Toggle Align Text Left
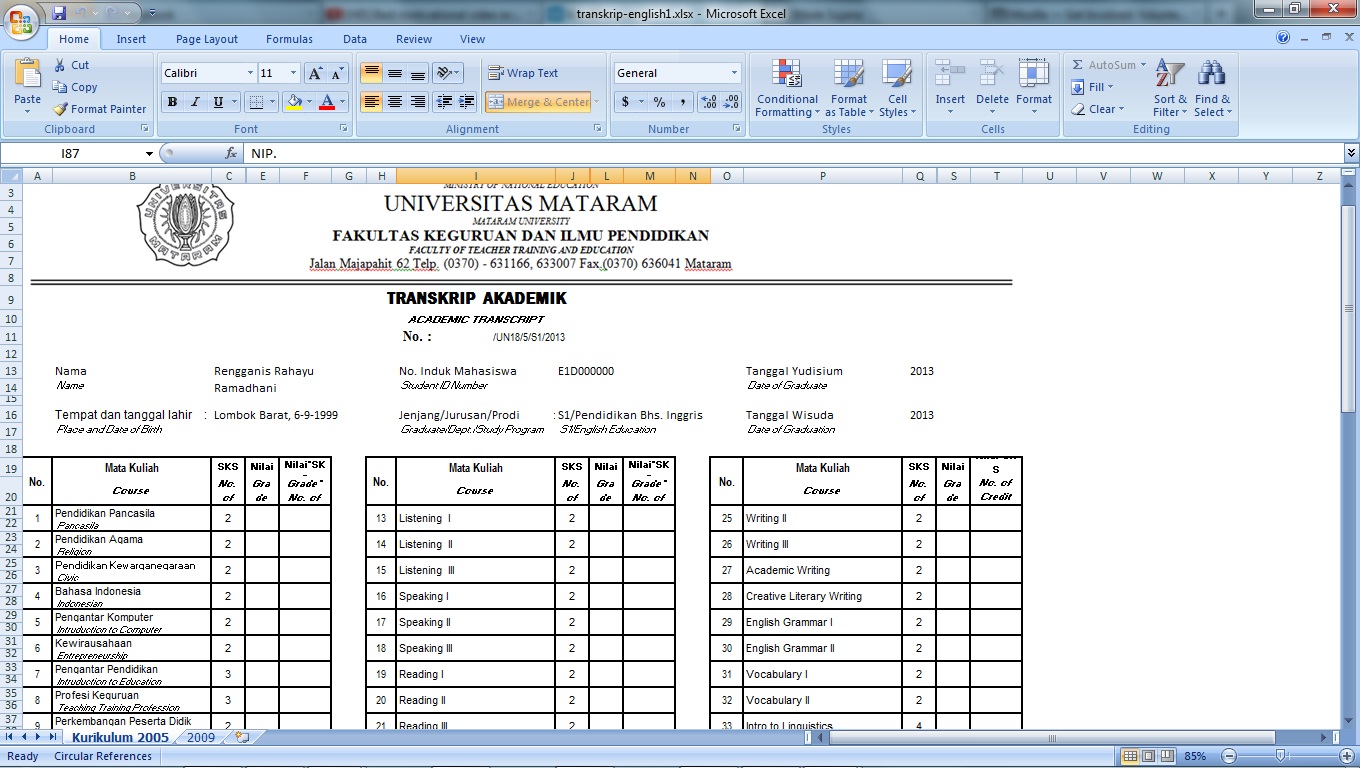 (x=371, y=102)
